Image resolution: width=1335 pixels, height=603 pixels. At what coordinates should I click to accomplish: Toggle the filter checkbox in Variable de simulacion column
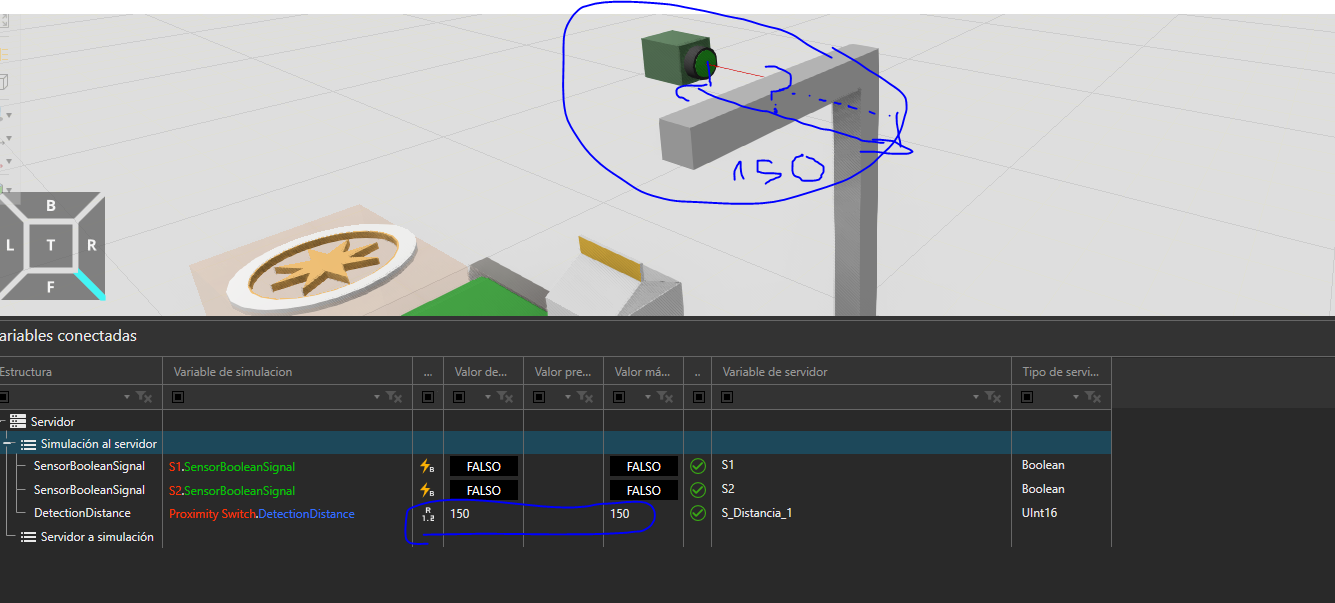[179, 397]
